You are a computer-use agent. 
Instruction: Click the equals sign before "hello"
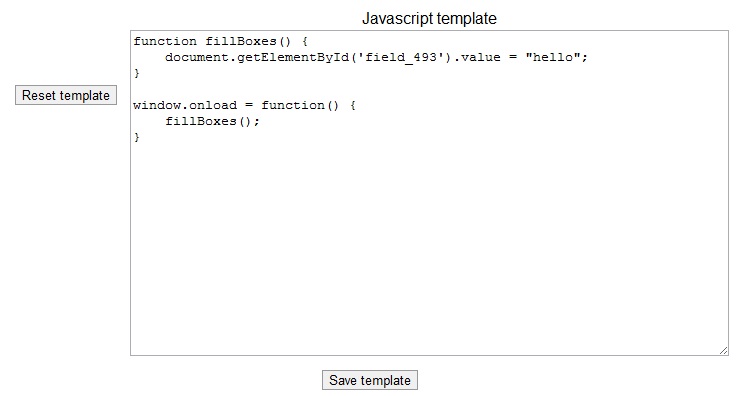pos(512,57)
